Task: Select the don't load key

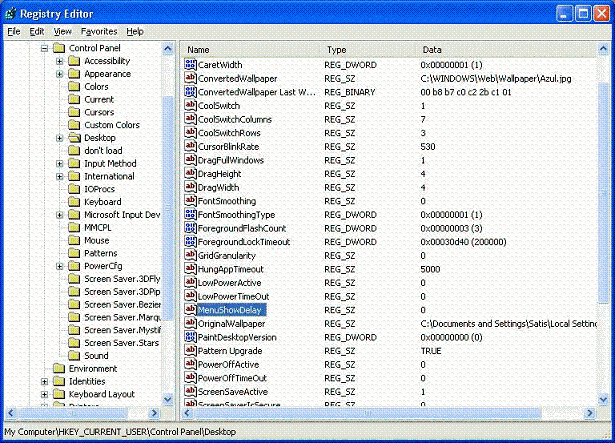Action: tap(103, 151)
